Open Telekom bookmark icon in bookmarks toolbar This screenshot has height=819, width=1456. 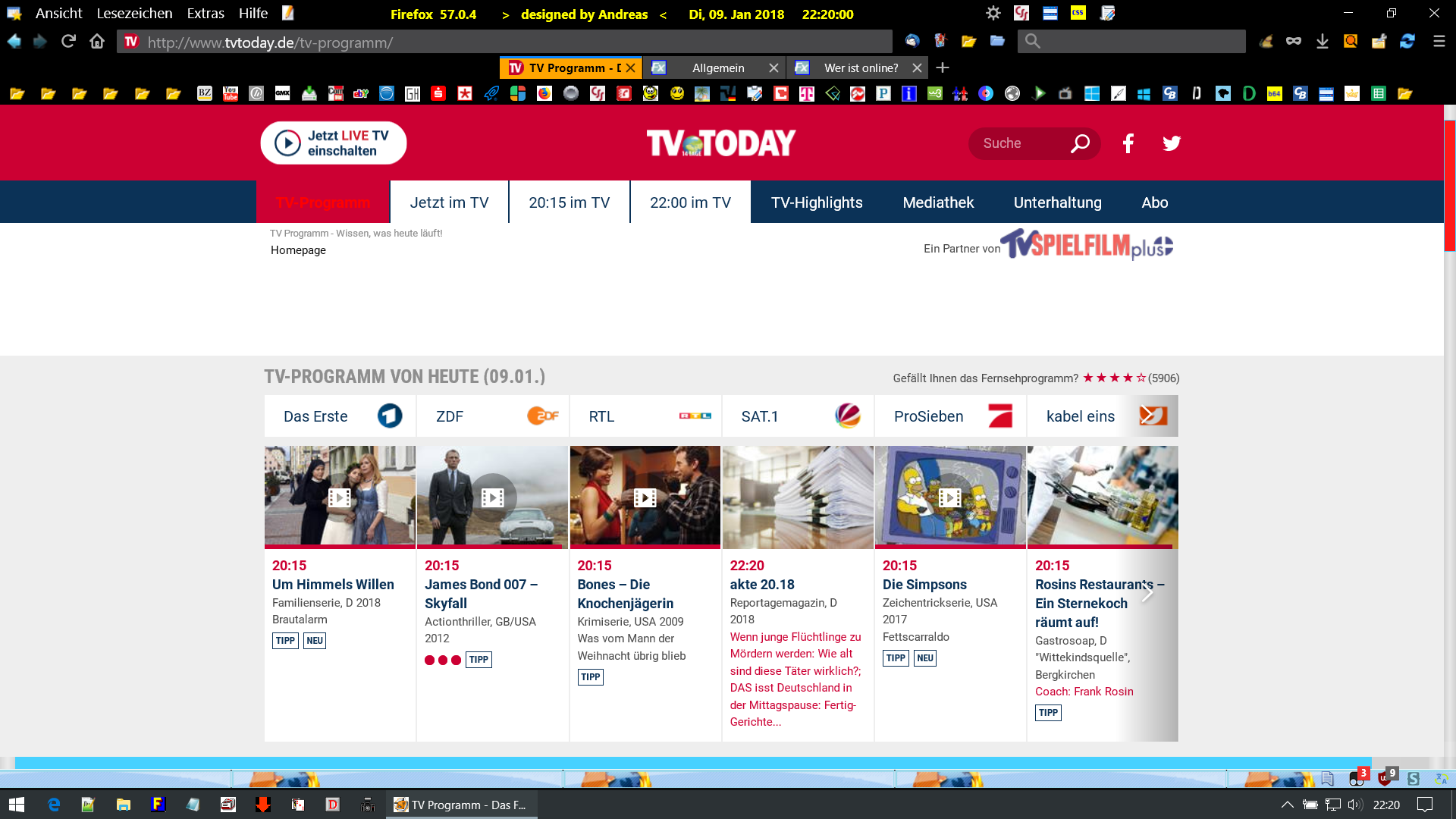pyautogui.click(x=807, y=93)
